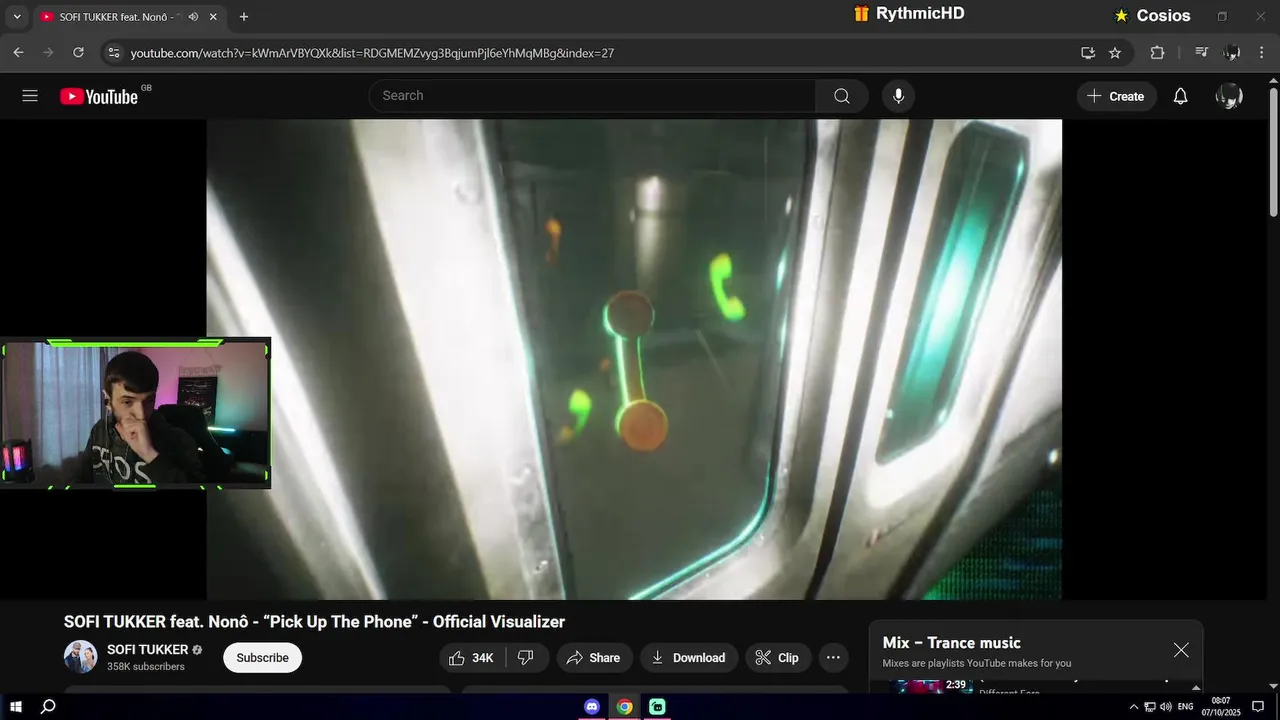Viewport: 1280px width, 720px height.
Task: Open the YouTube guide hamburger menu
Action: point(30,96)
